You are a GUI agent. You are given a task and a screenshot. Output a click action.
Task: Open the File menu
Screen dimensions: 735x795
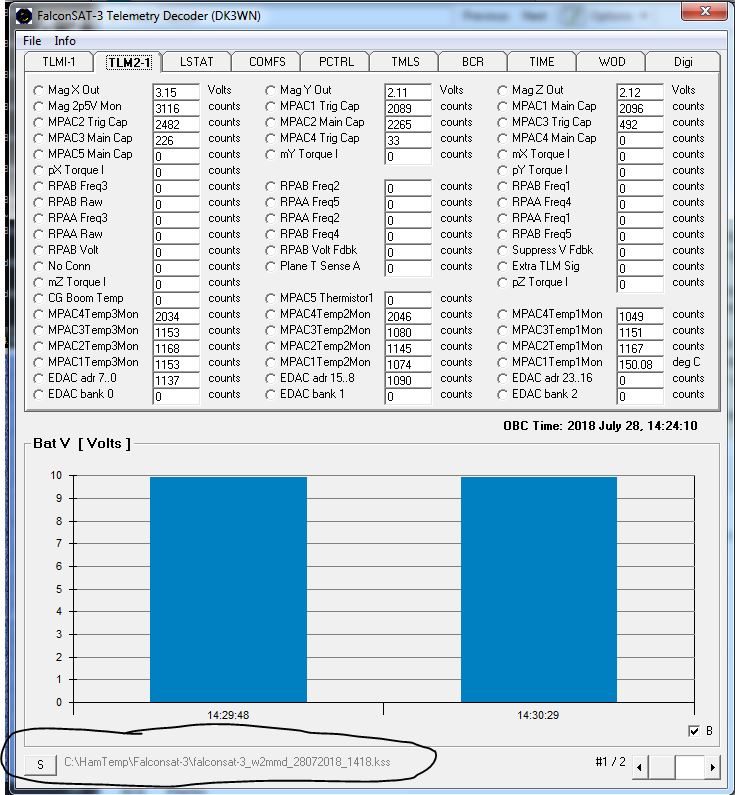[32, 41]
